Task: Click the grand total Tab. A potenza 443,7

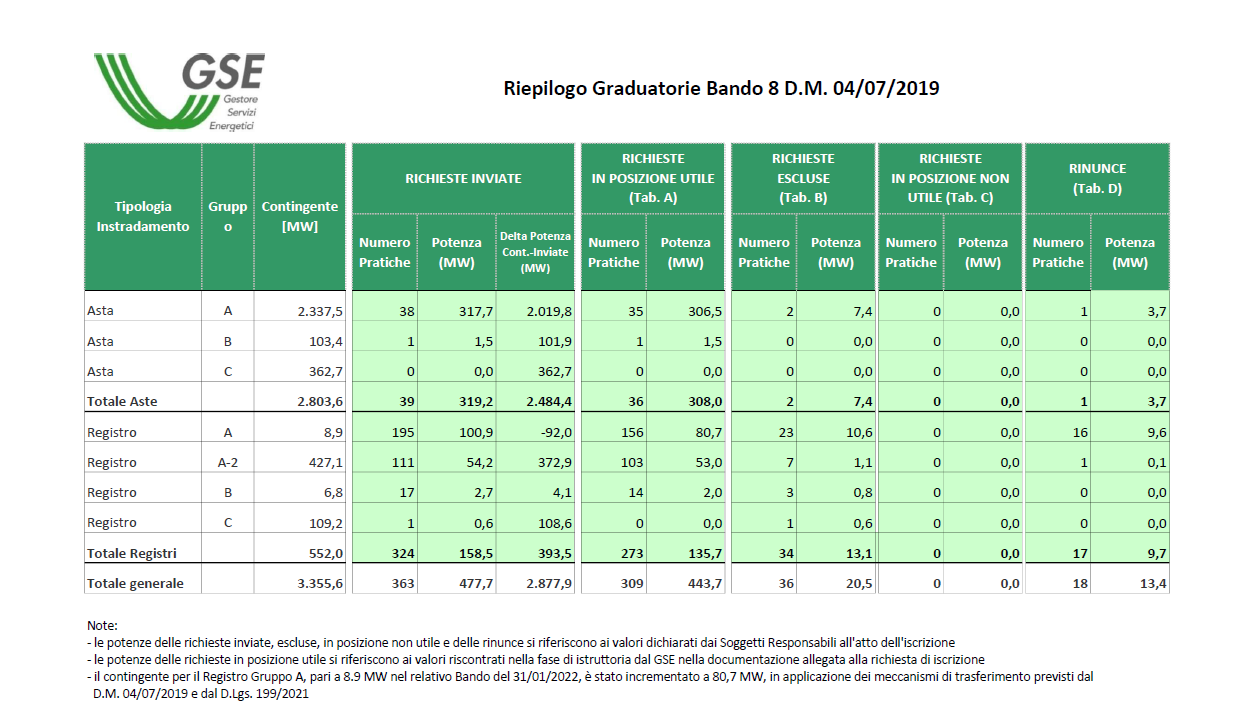Action: [x=705, y=583]
